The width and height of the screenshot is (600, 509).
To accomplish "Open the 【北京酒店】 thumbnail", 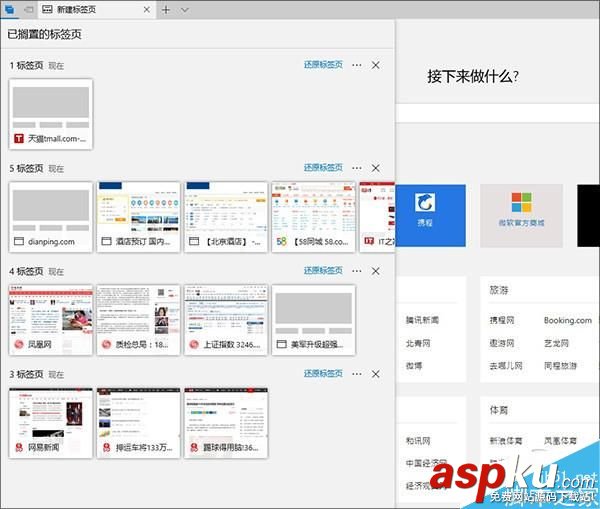I will coord(226,217).
